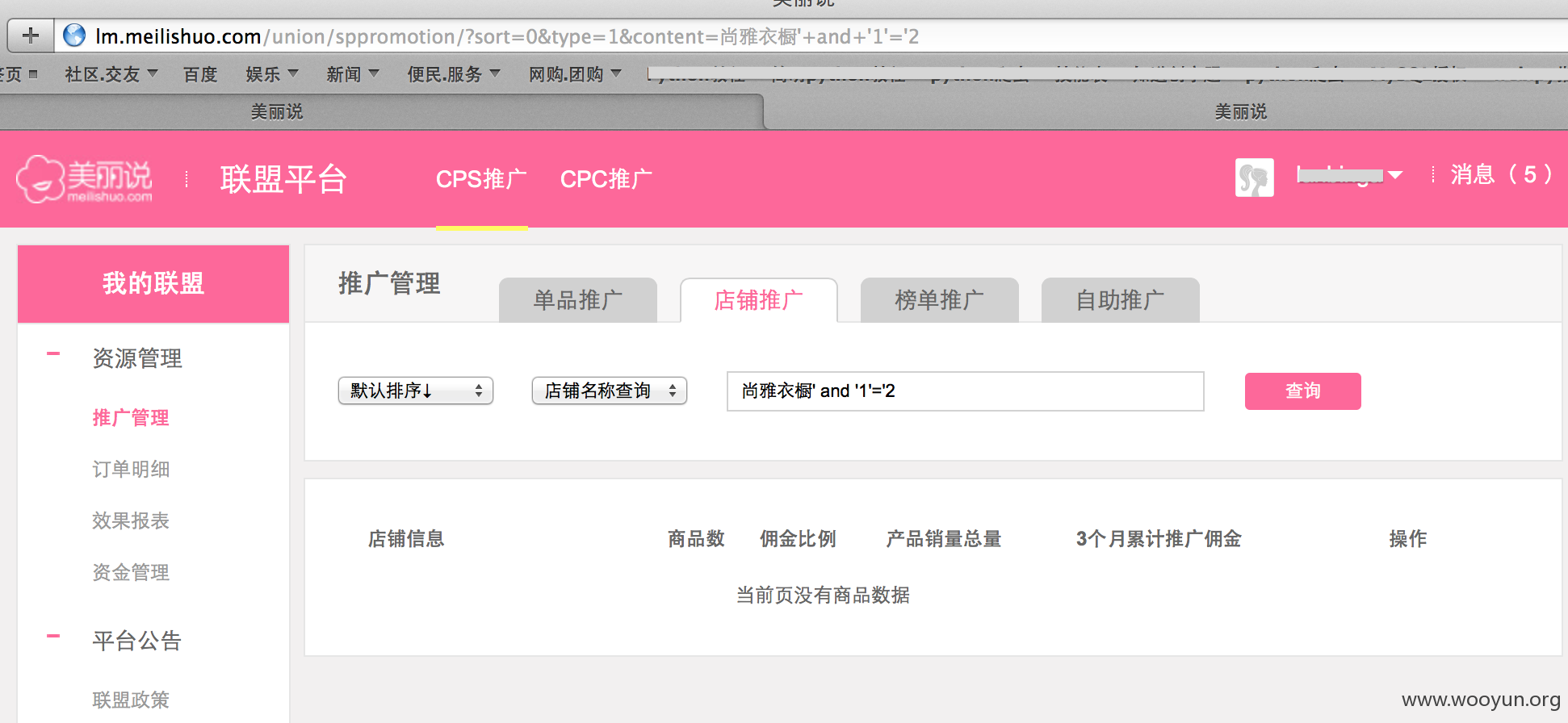Collapse the 平台公告 section
This screenshot has height=723, width=1568.
pos(53,636)
